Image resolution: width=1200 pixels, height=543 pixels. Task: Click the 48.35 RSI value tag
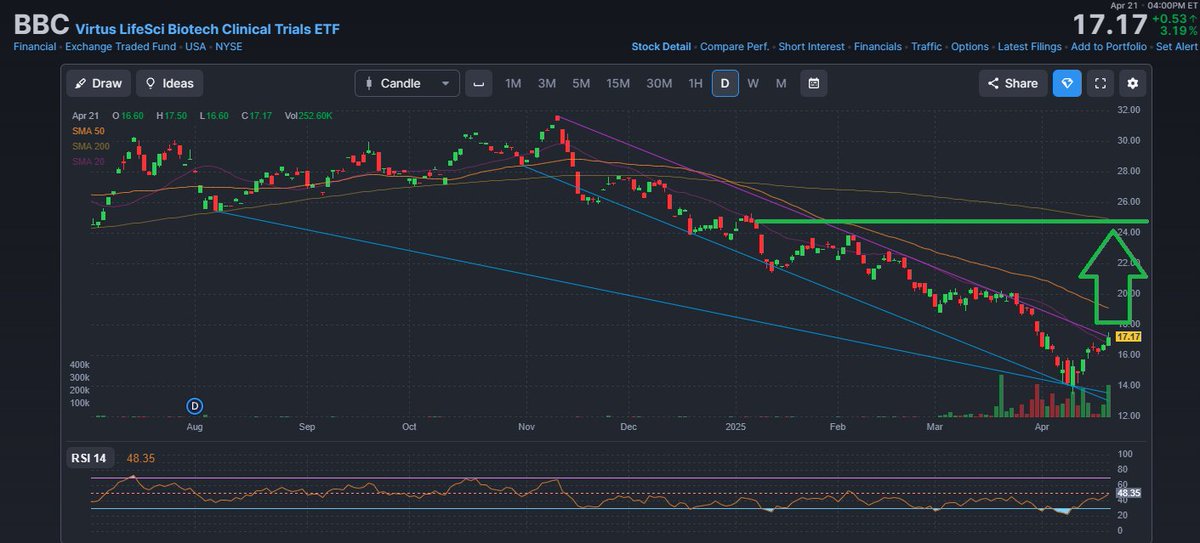[1128, 493]
